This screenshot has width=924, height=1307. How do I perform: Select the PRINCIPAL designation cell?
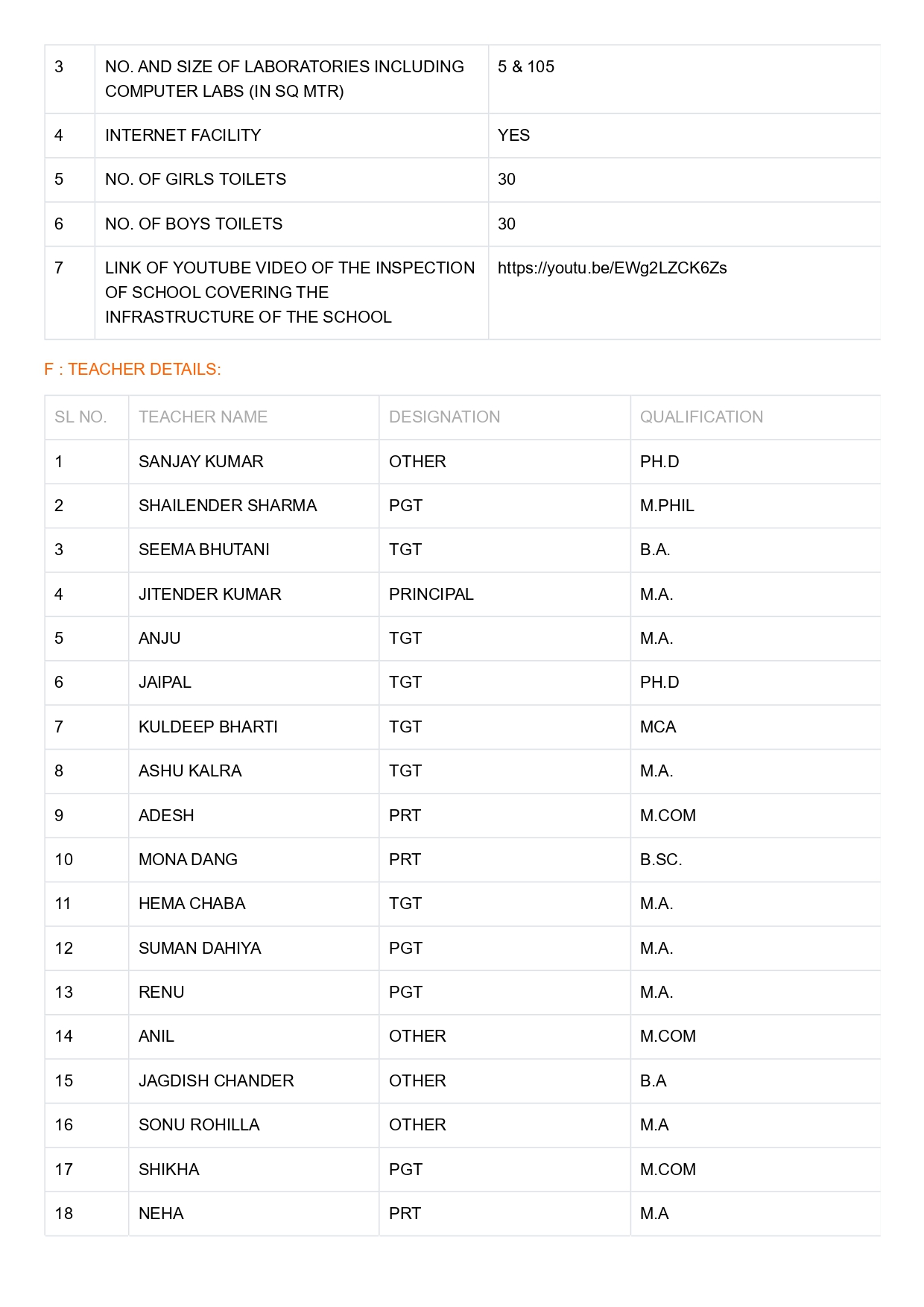(431, 595)
